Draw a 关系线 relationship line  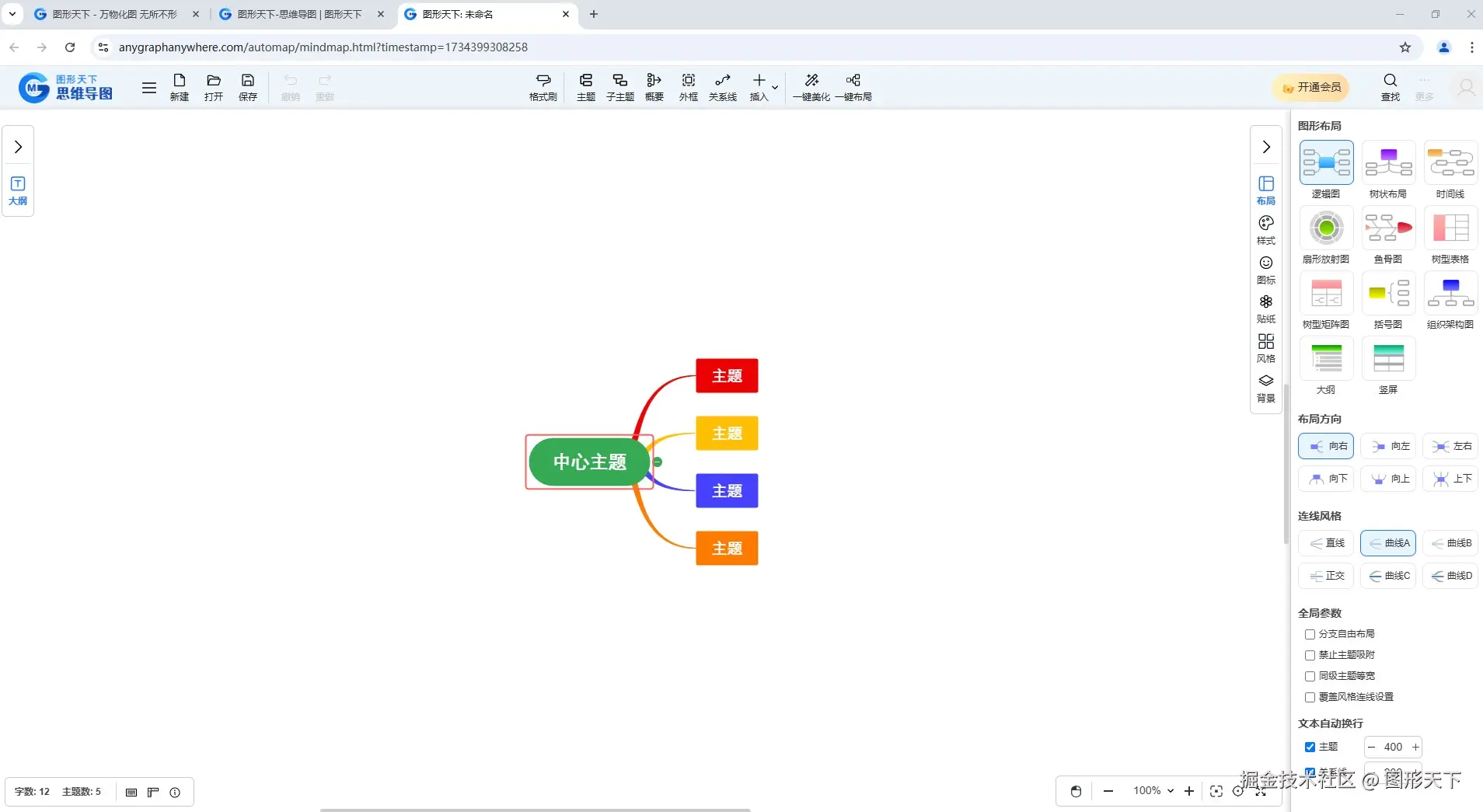click(723, 87)
